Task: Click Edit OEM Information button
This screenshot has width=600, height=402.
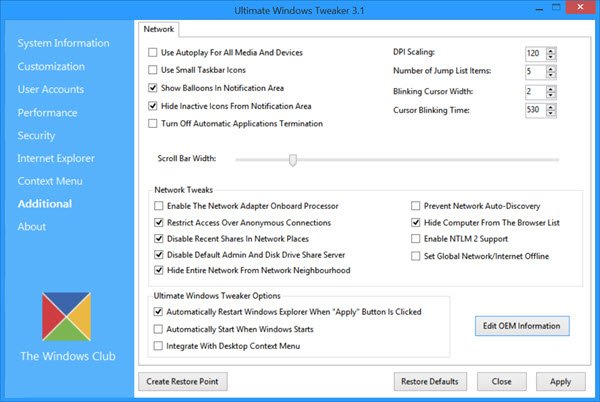Action: pos(520,326)
